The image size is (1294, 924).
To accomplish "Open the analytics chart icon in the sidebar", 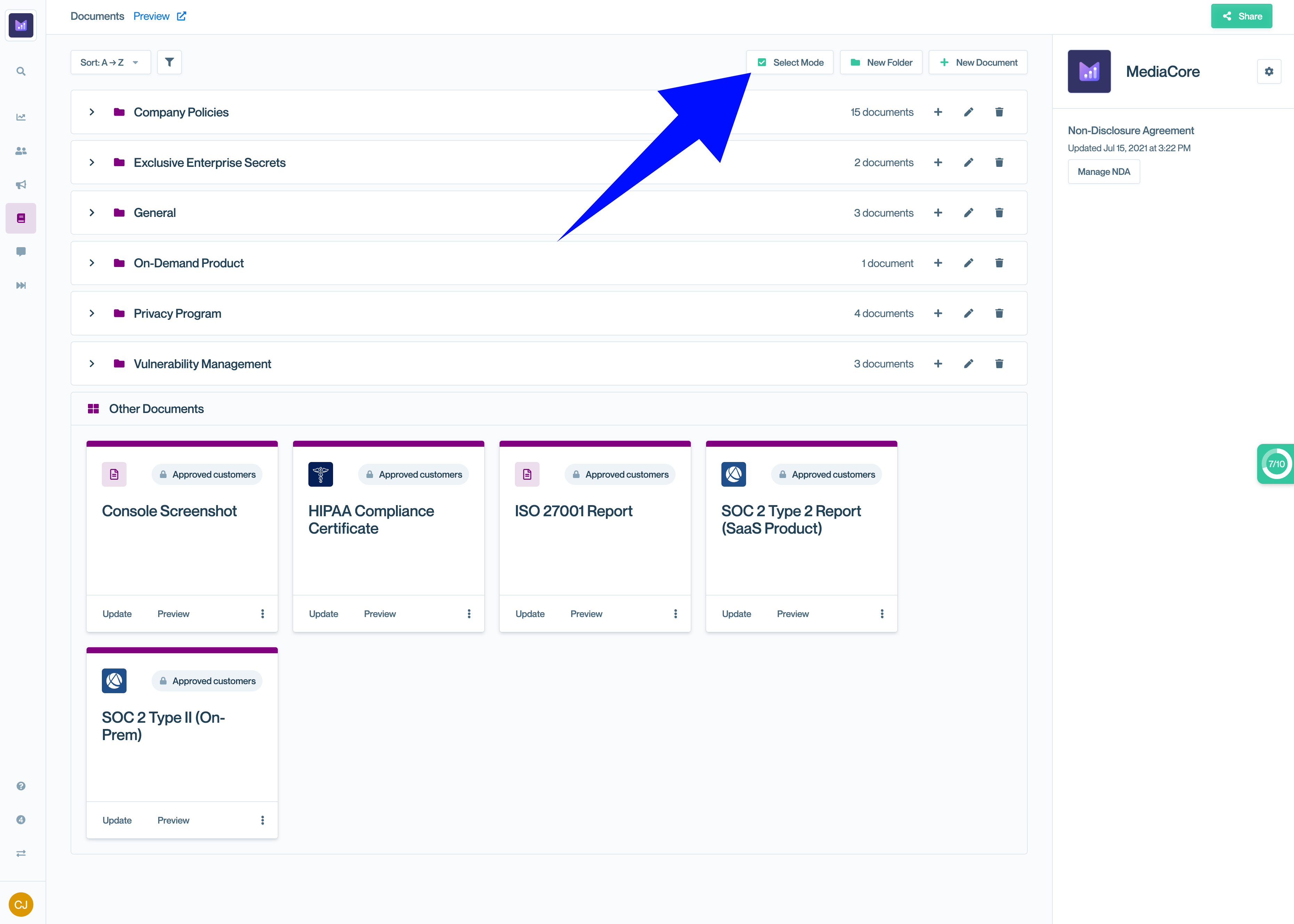I will click(x=21, y=117).
